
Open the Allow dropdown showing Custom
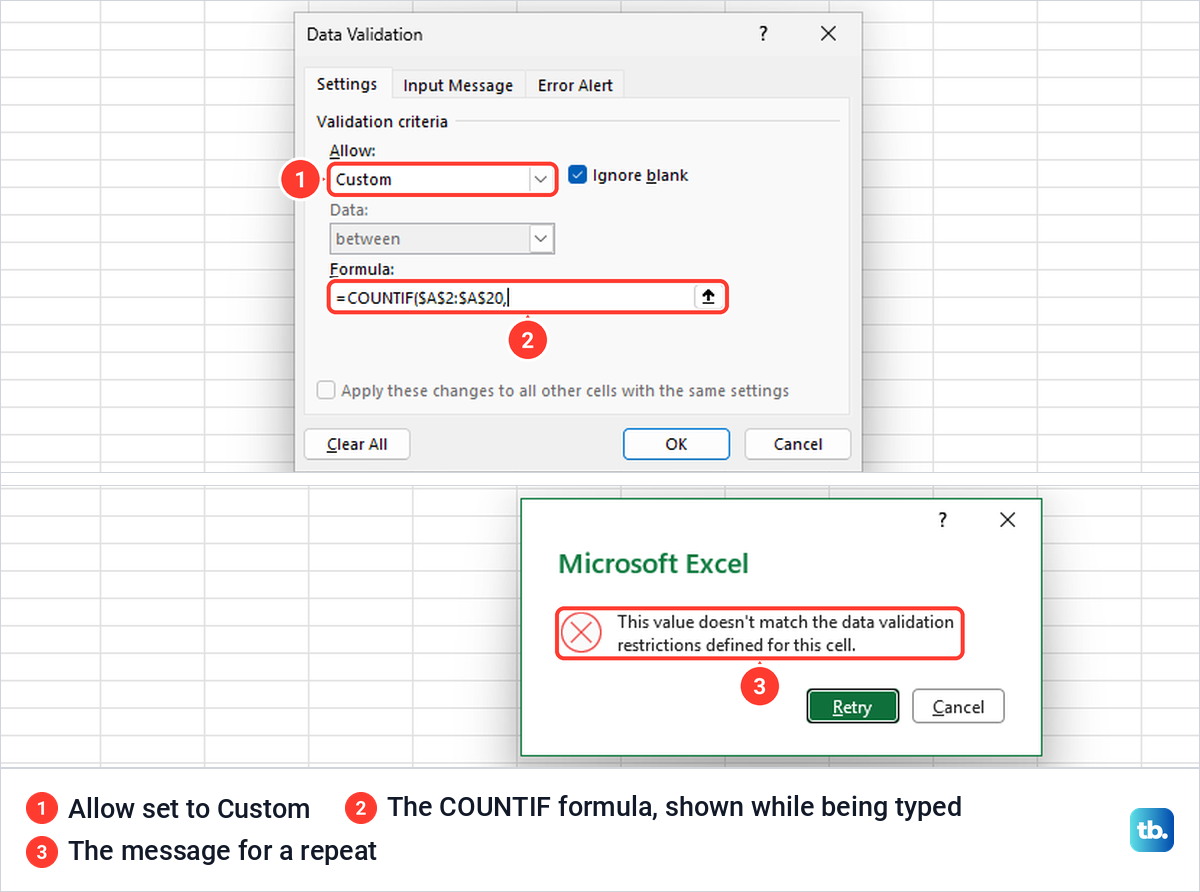(441, 179)
